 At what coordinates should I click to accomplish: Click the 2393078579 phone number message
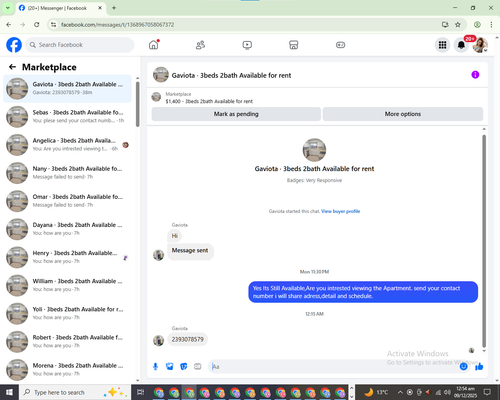coord(187,339)
